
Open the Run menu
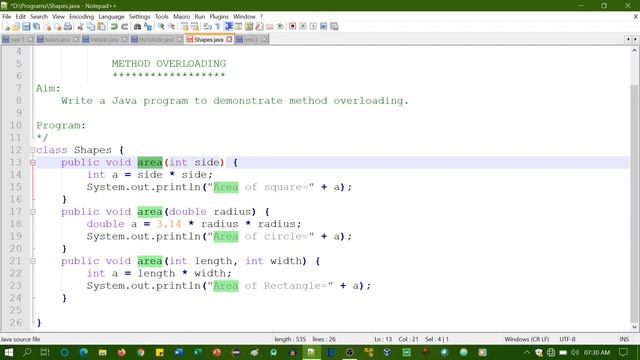pos(200,17)
